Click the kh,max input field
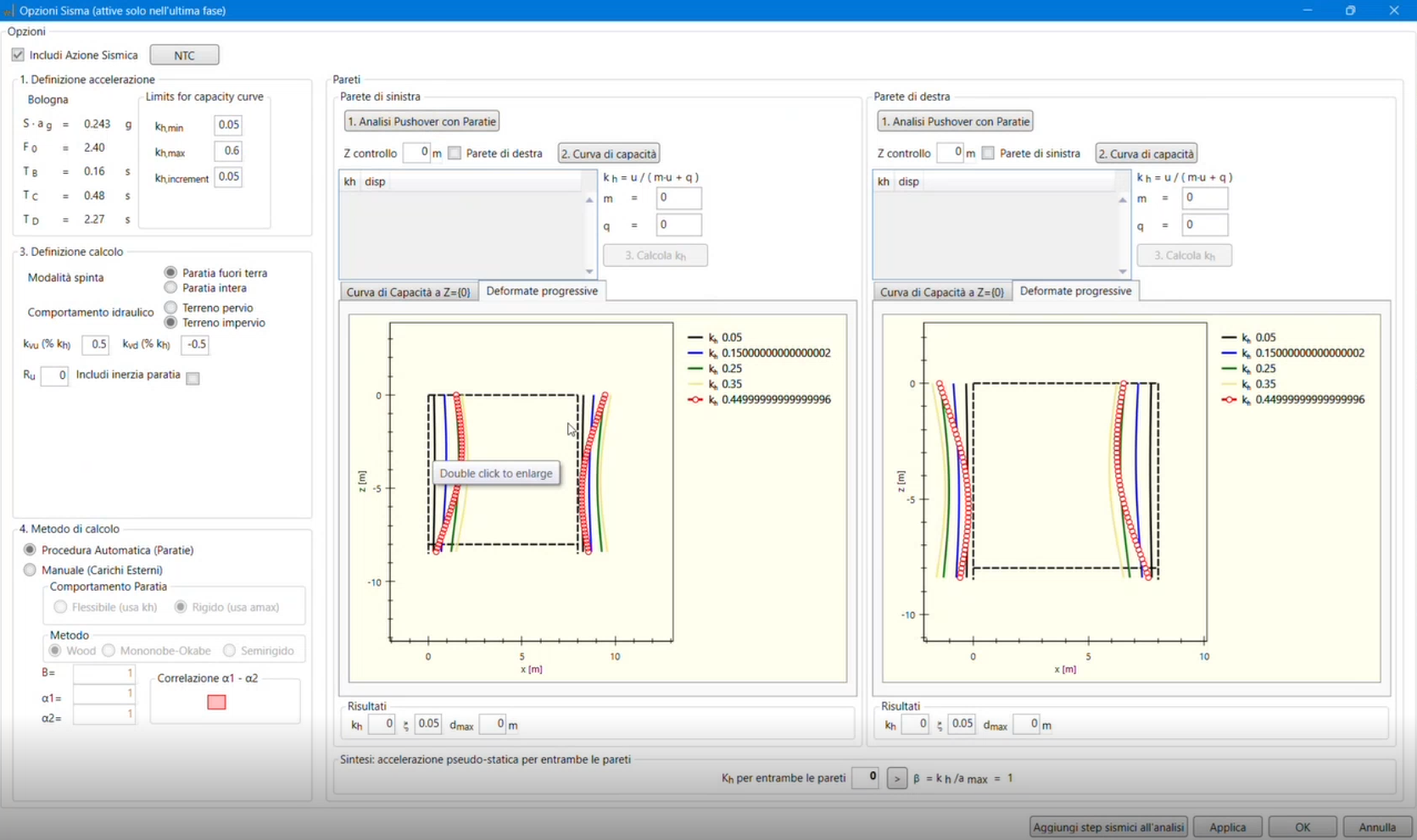Image resolution: width=1417 pixels, height=840 pixels. 228,151
